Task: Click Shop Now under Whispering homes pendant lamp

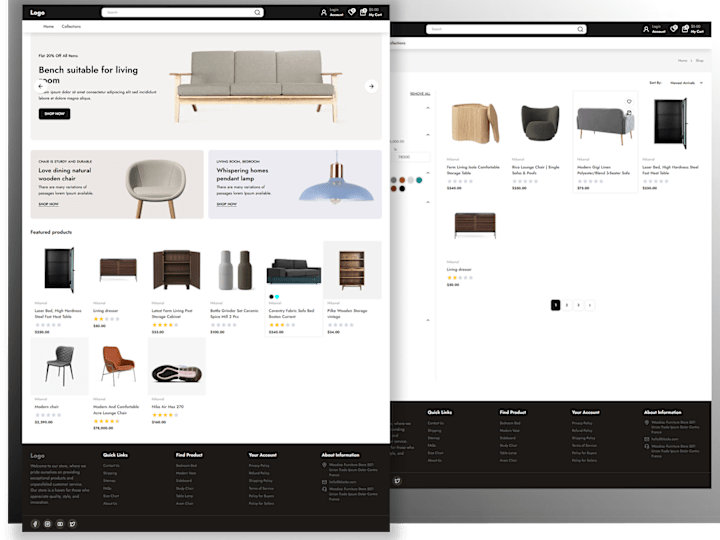Action: 226,204
